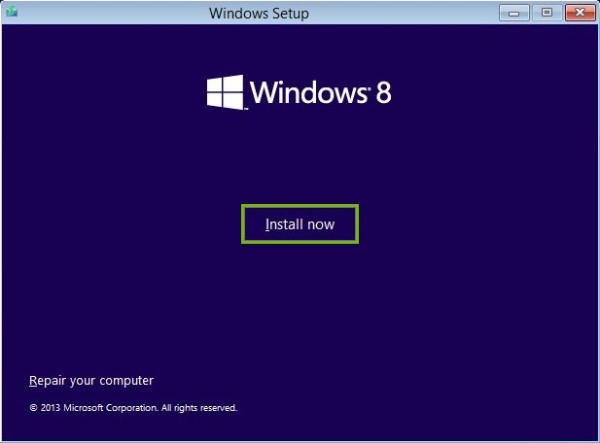Close the Windows Setup window
Screen dimensions: 600x443
click(x=580, y=13)
